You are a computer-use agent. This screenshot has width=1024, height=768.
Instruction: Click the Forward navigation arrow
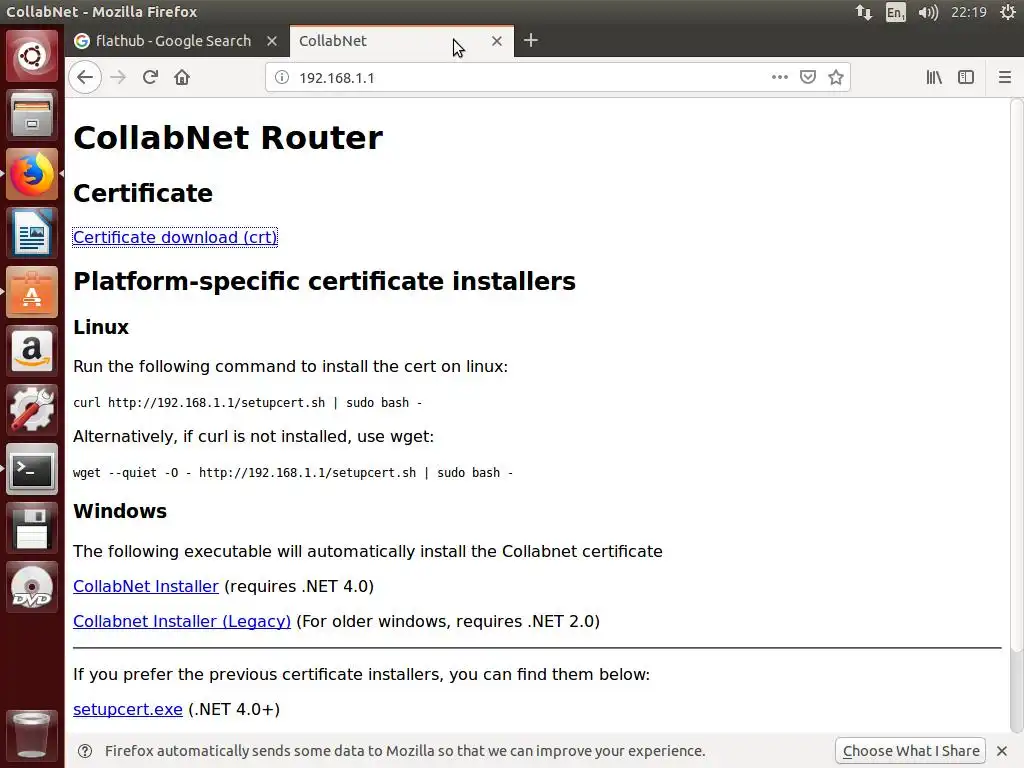pos(118,78)
